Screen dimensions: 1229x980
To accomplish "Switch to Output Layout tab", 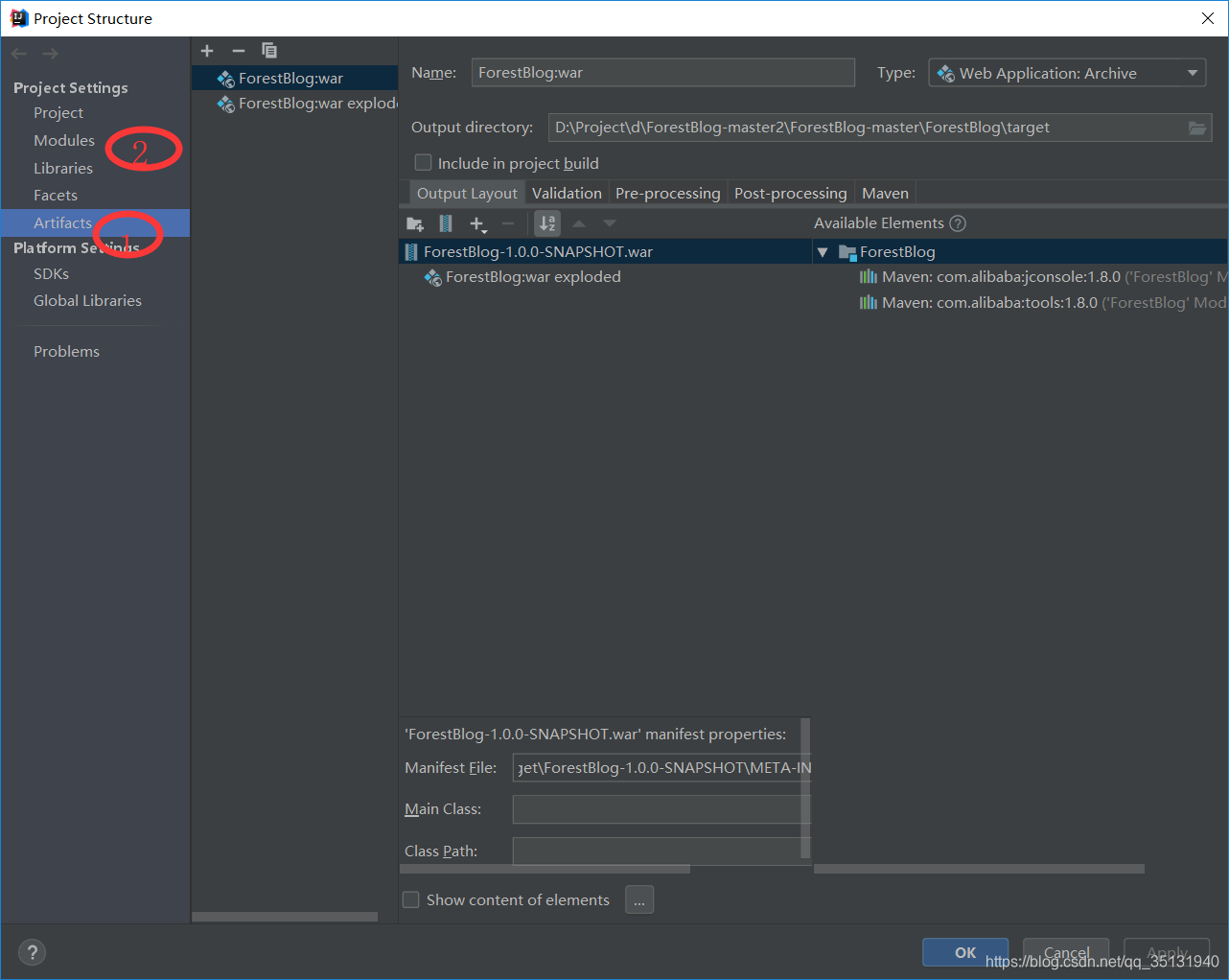I will pos(467,193).
